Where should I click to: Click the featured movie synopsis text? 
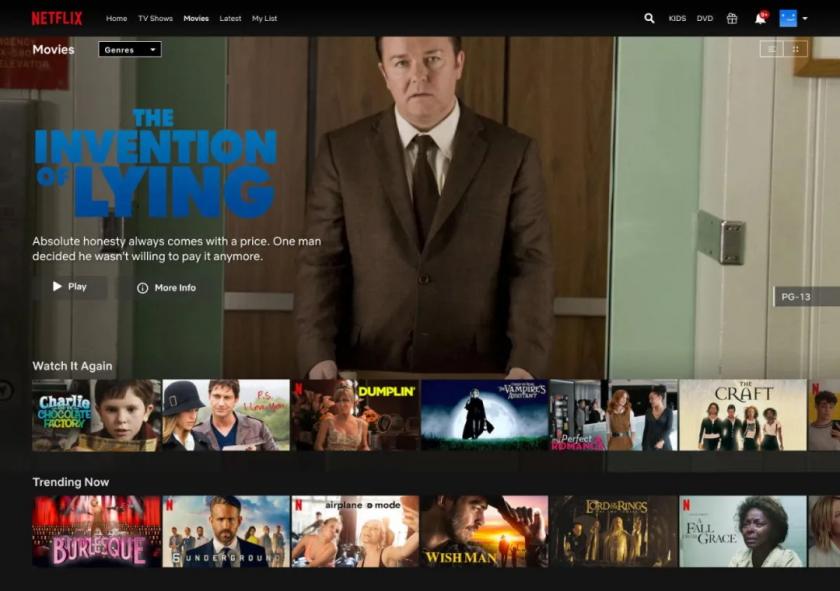click(x=177, y=249)
